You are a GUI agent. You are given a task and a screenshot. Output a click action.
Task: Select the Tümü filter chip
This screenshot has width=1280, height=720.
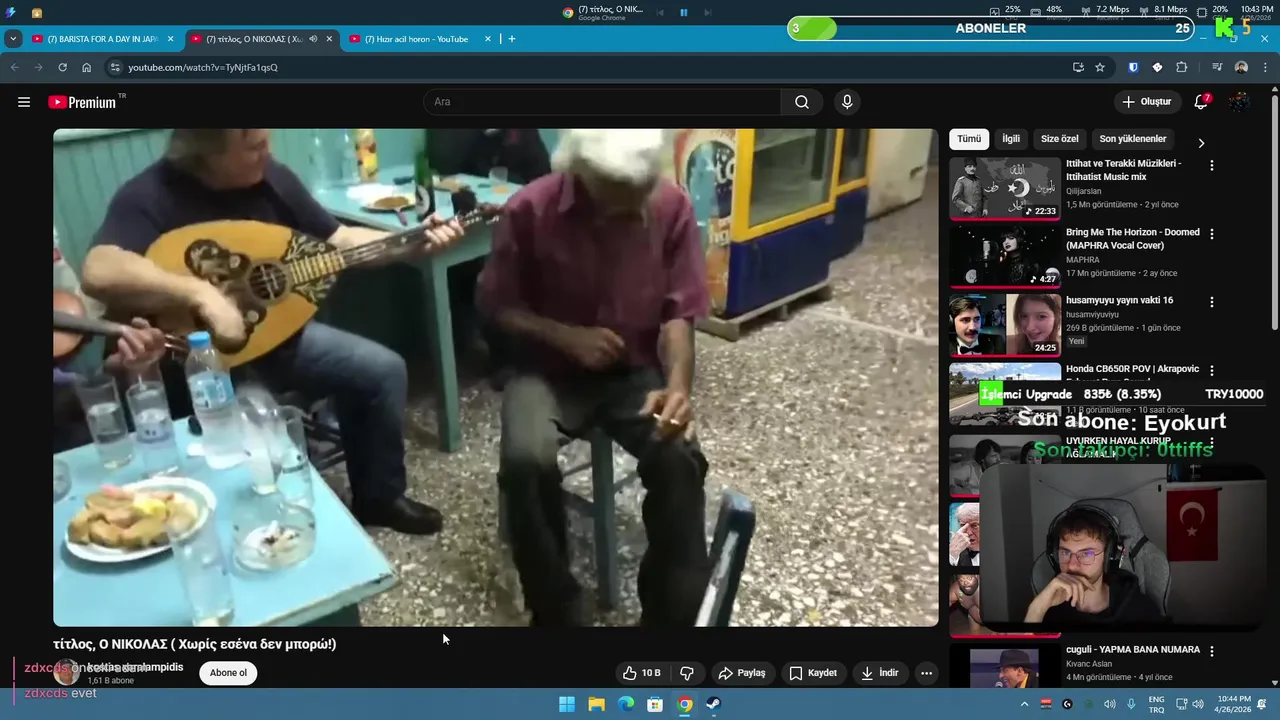[x=969, y=139]
